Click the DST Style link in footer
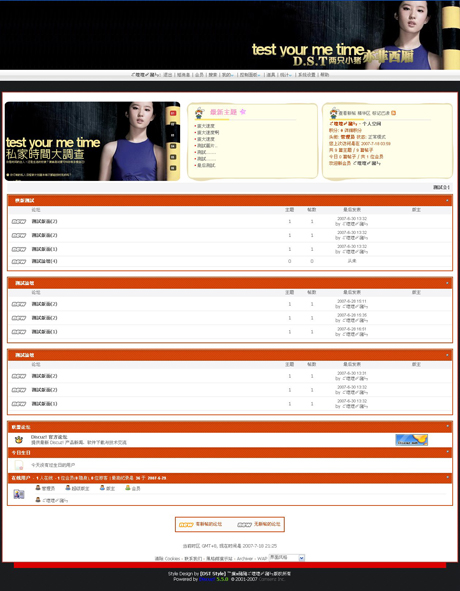The height and width of the screenshot is (591, 460). (x=213, y=574)
